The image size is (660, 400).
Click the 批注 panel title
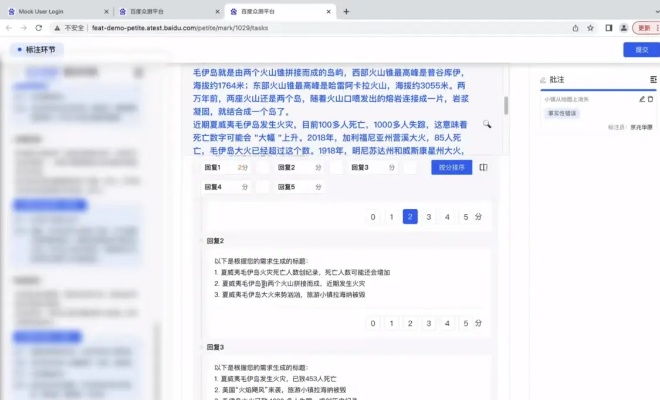point(556,80)
